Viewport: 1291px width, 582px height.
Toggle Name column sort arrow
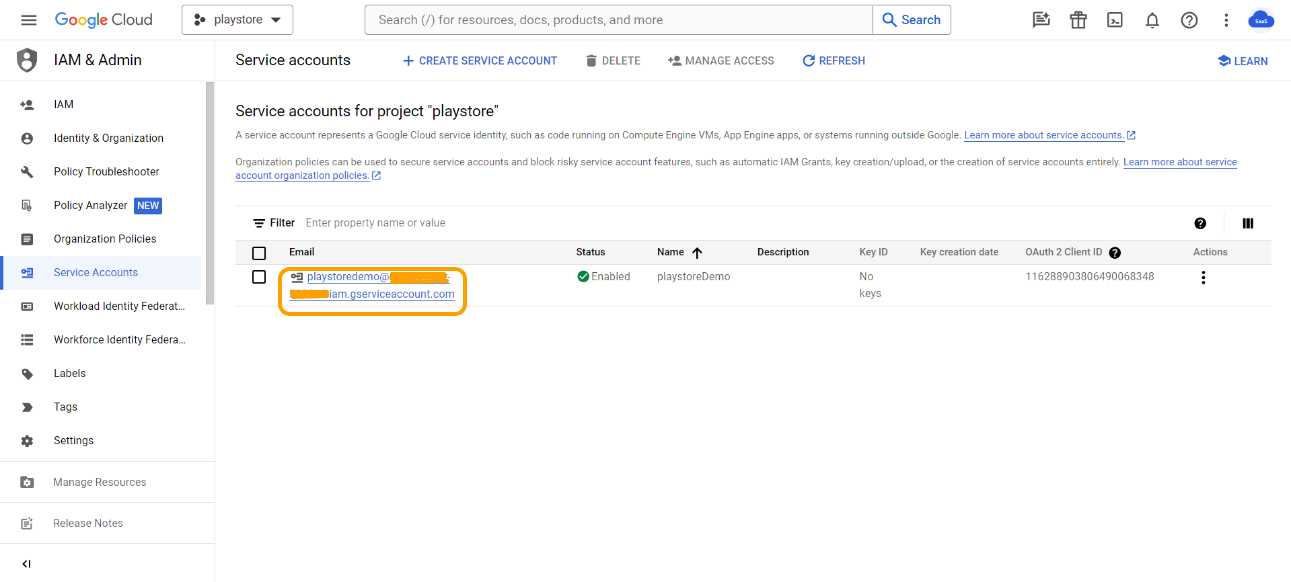[x=697, y=253]
